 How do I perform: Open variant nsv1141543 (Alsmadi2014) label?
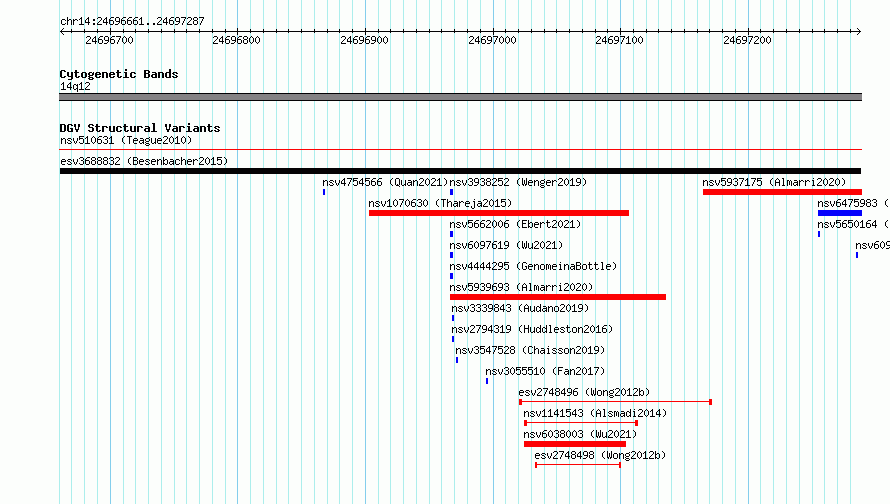[595, 413]
